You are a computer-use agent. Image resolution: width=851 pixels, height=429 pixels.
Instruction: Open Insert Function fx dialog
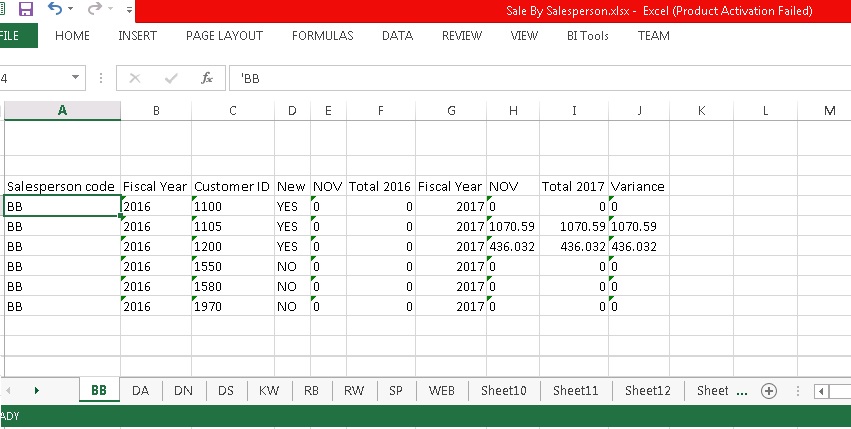coord(207,79)
